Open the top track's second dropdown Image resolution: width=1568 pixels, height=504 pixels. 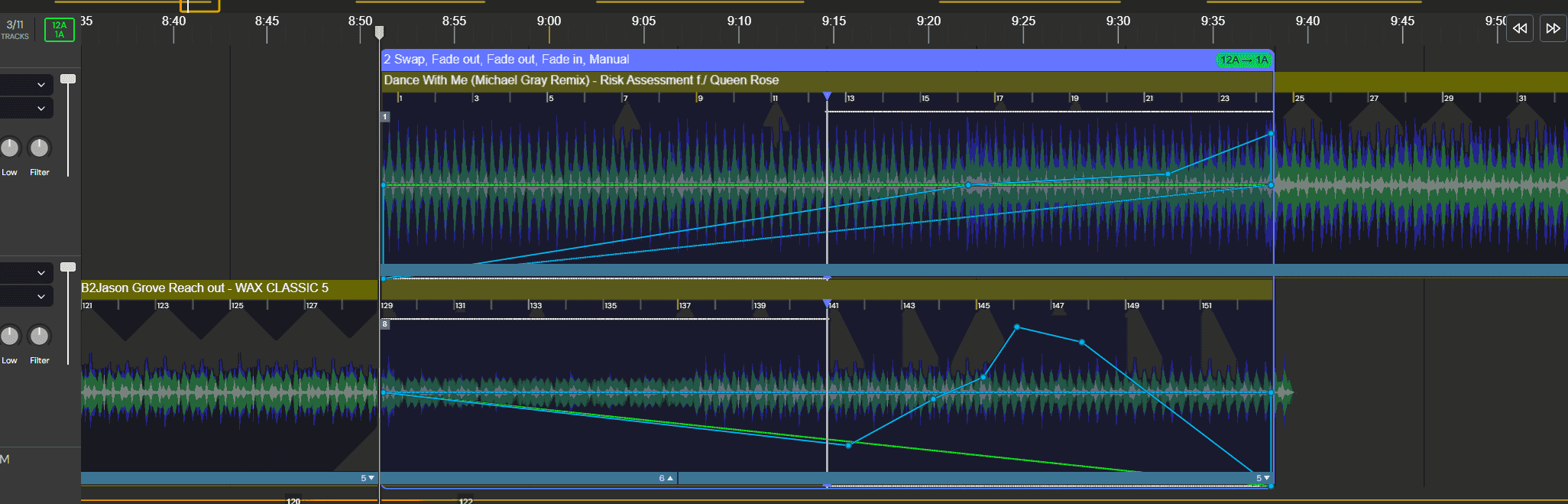(26, 109)
